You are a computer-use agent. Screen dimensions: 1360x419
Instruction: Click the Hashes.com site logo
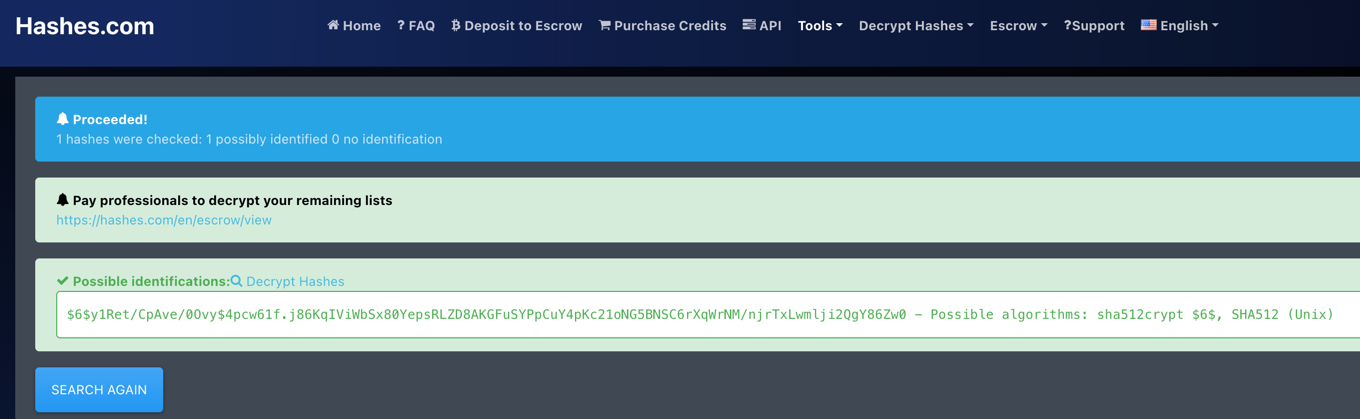85,27
